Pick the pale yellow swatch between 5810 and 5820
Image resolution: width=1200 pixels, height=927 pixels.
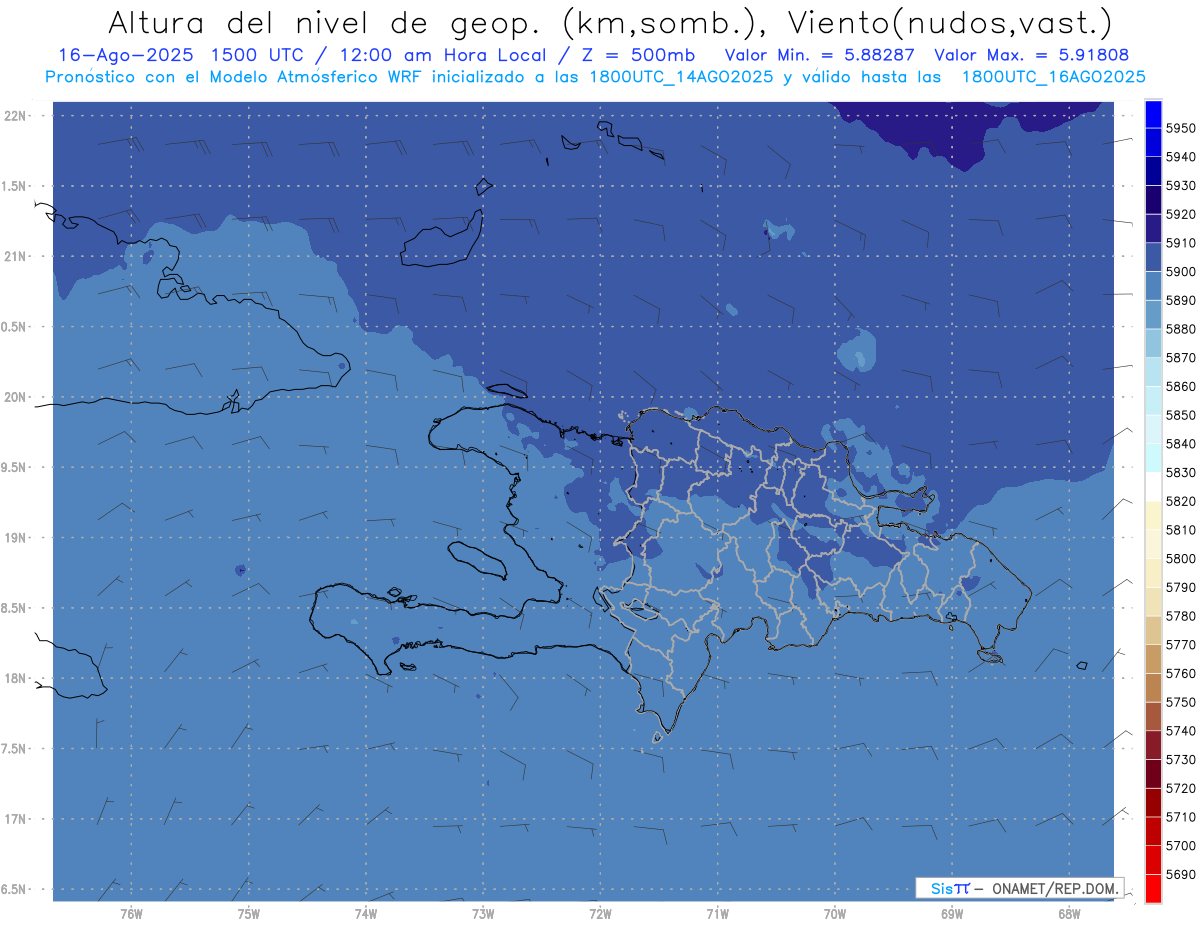[1153, 516]
